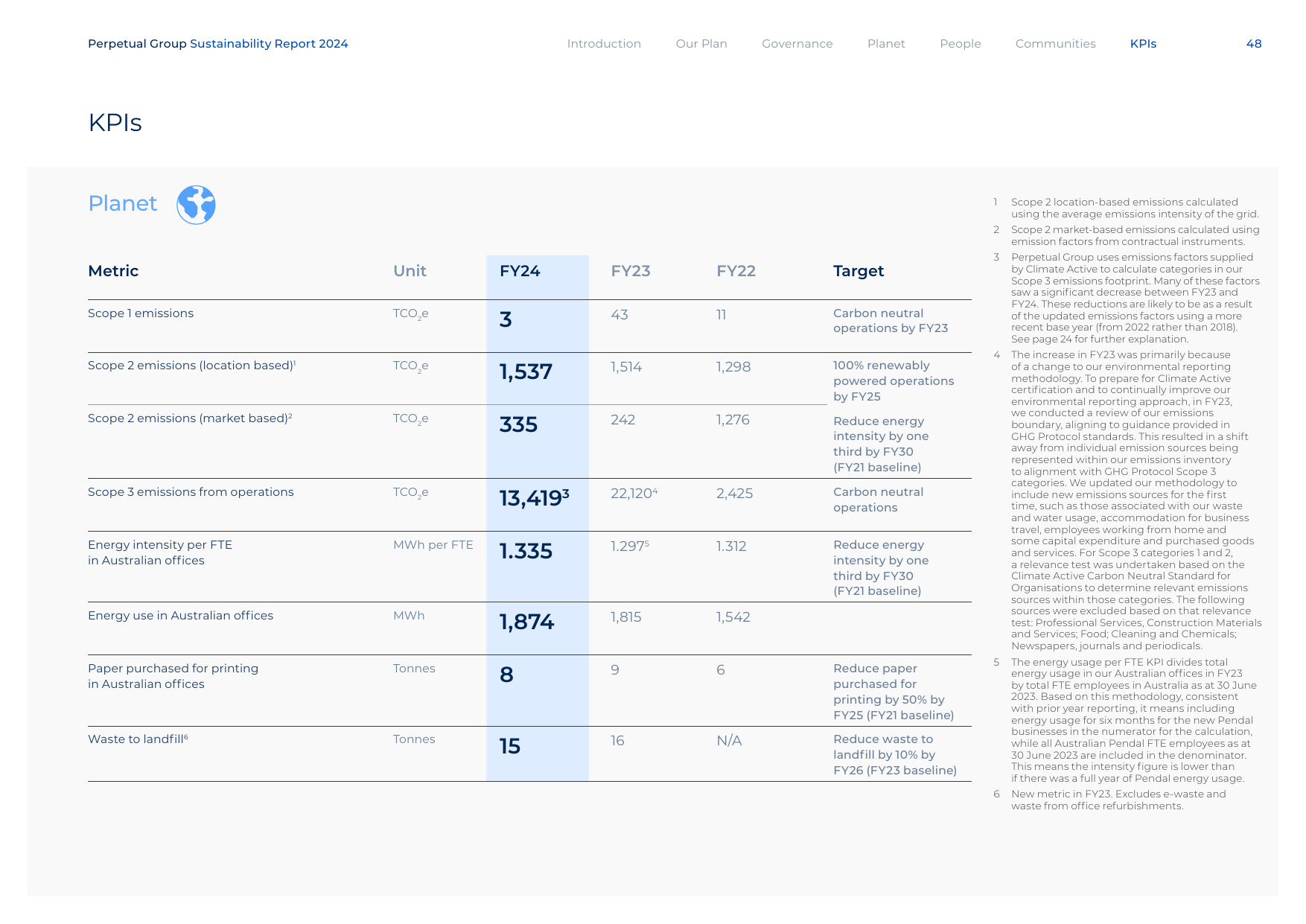Select the KPIs tab in header
The image size is (1306, 924).
(1143, 44)
